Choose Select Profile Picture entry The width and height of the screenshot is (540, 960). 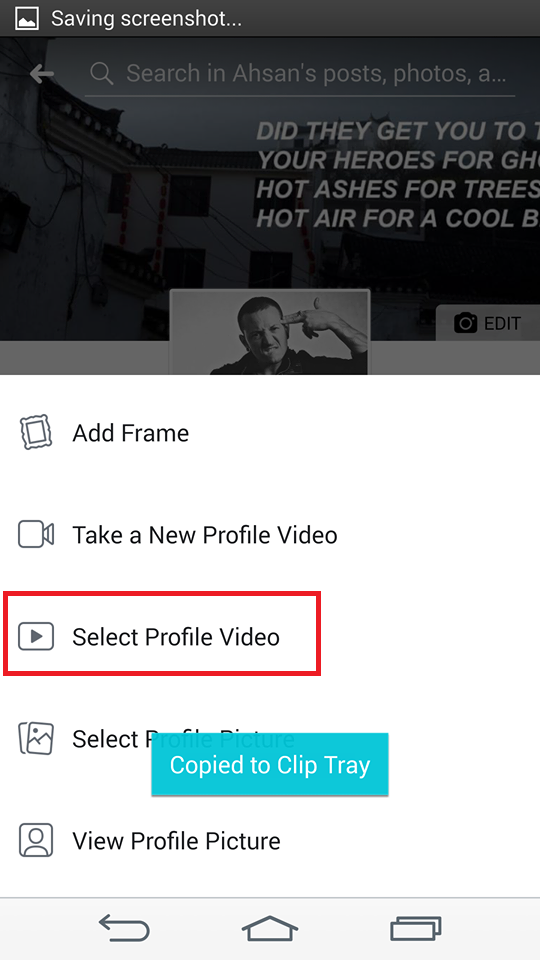click(x=270, y=738)
